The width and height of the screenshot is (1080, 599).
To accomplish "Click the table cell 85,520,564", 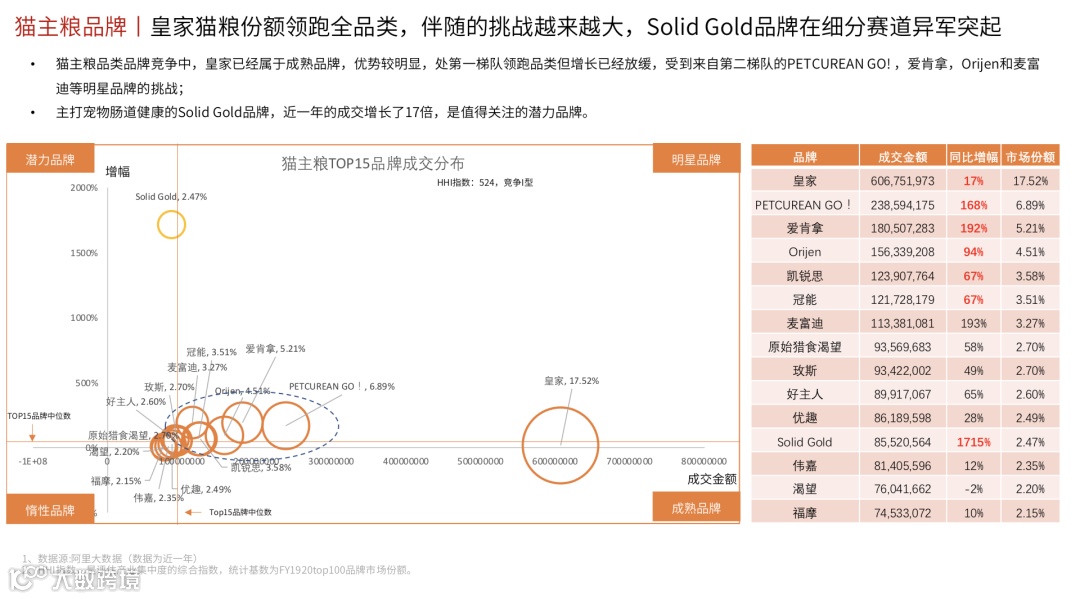I will (x=902, y=442).
